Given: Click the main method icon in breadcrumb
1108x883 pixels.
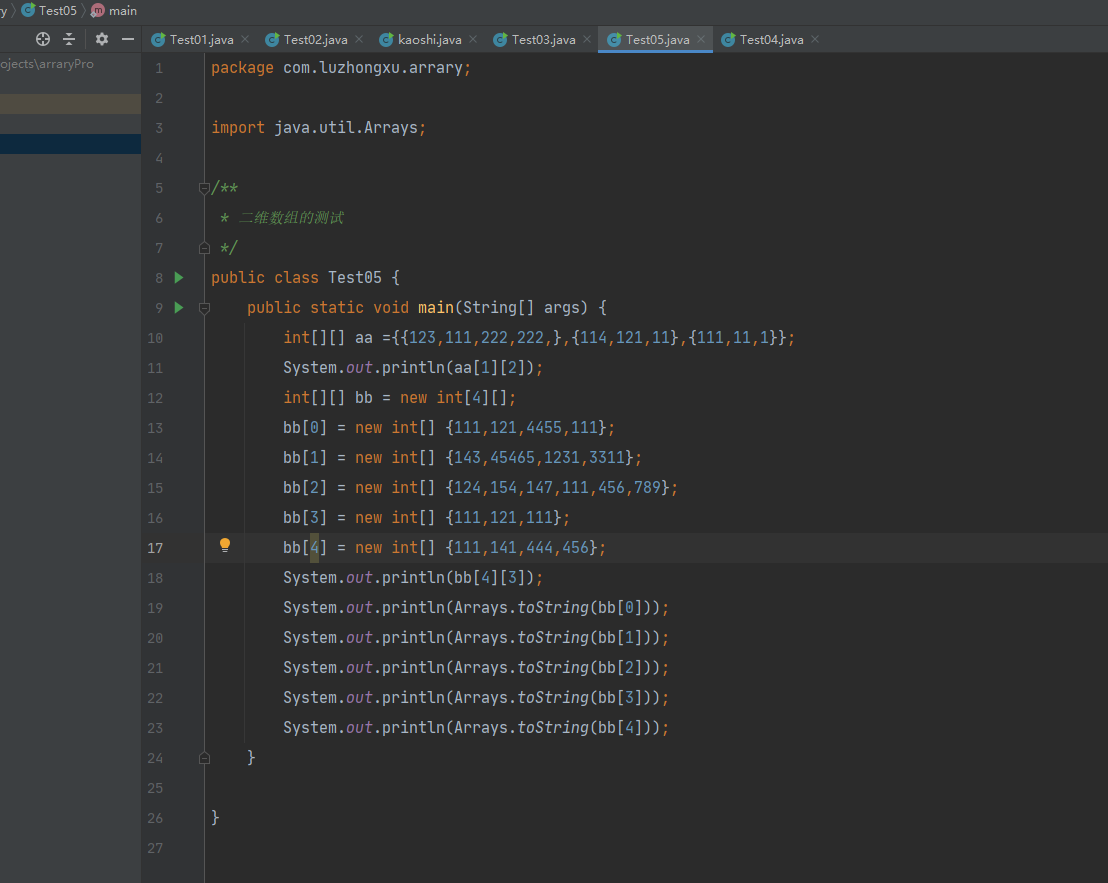Looking at the screenshot, I should coord(98,11).
